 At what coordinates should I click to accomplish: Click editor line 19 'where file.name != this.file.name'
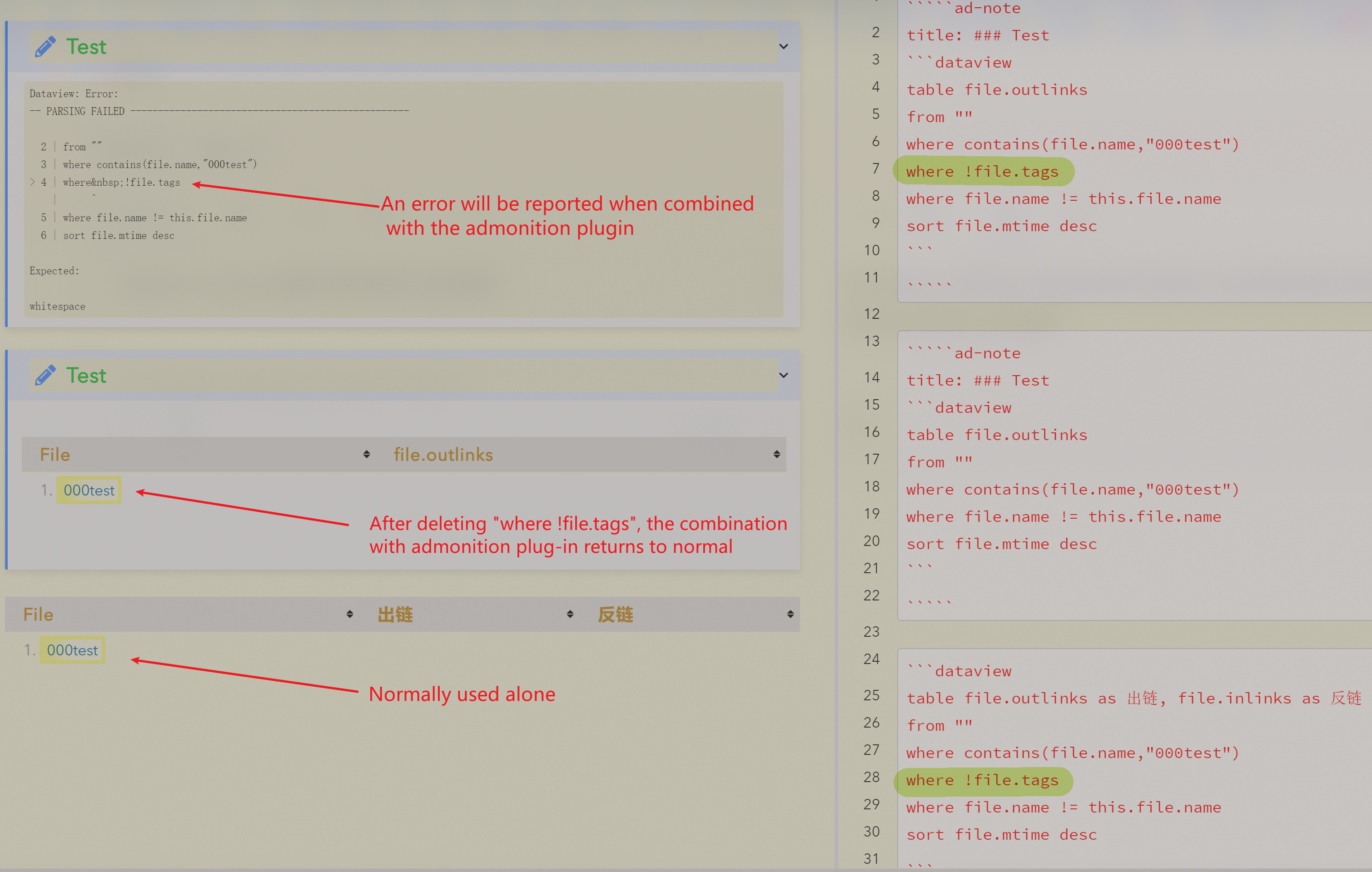pyautogui.click(x=1064, y=516)
